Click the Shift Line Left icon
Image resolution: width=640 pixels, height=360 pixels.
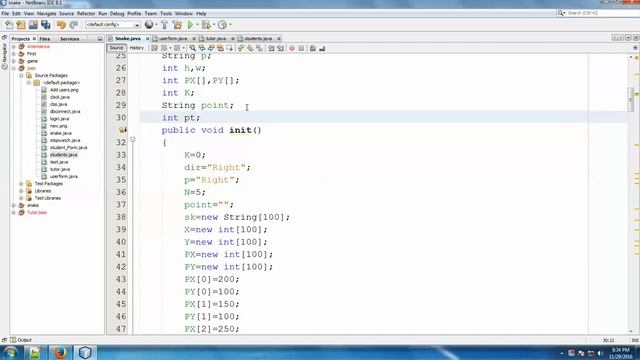271,48
